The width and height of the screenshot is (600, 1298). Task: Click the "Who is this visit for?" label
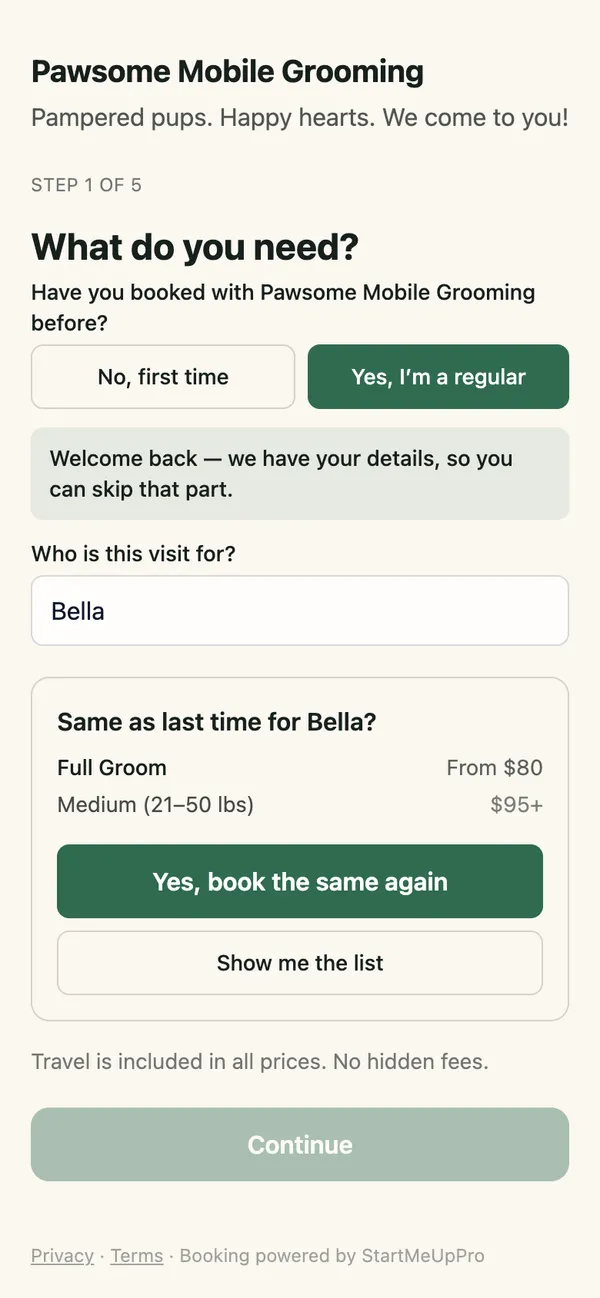(x=133, y=553)
